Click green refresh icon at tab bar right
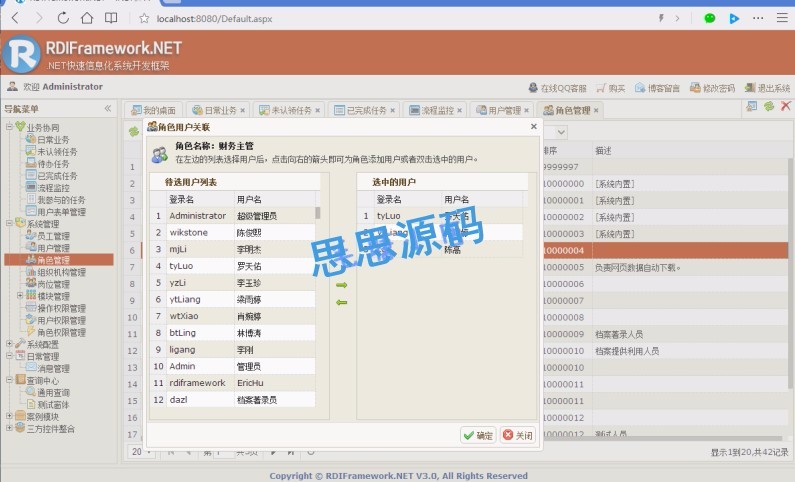Viewport: 795px width, 482px height. click(769, 105)
